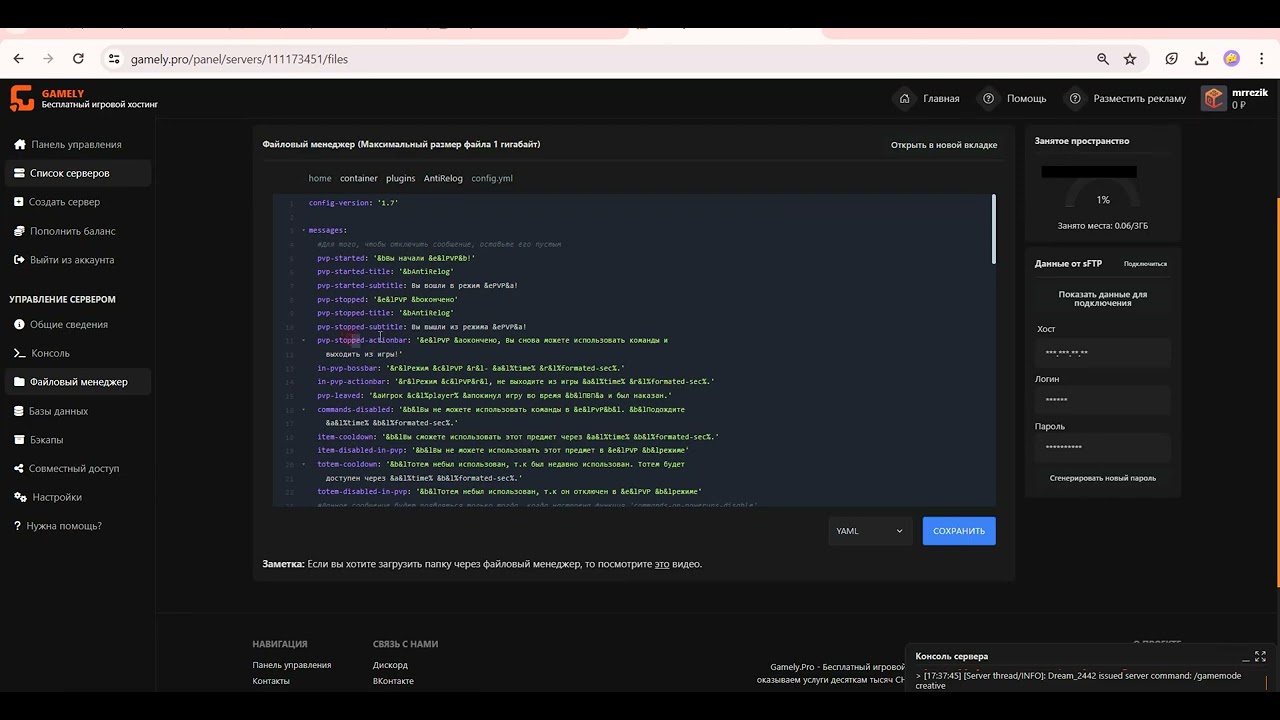Click the Файловый менеджер folder icon

pyautogui.click(x=20, y=382)
